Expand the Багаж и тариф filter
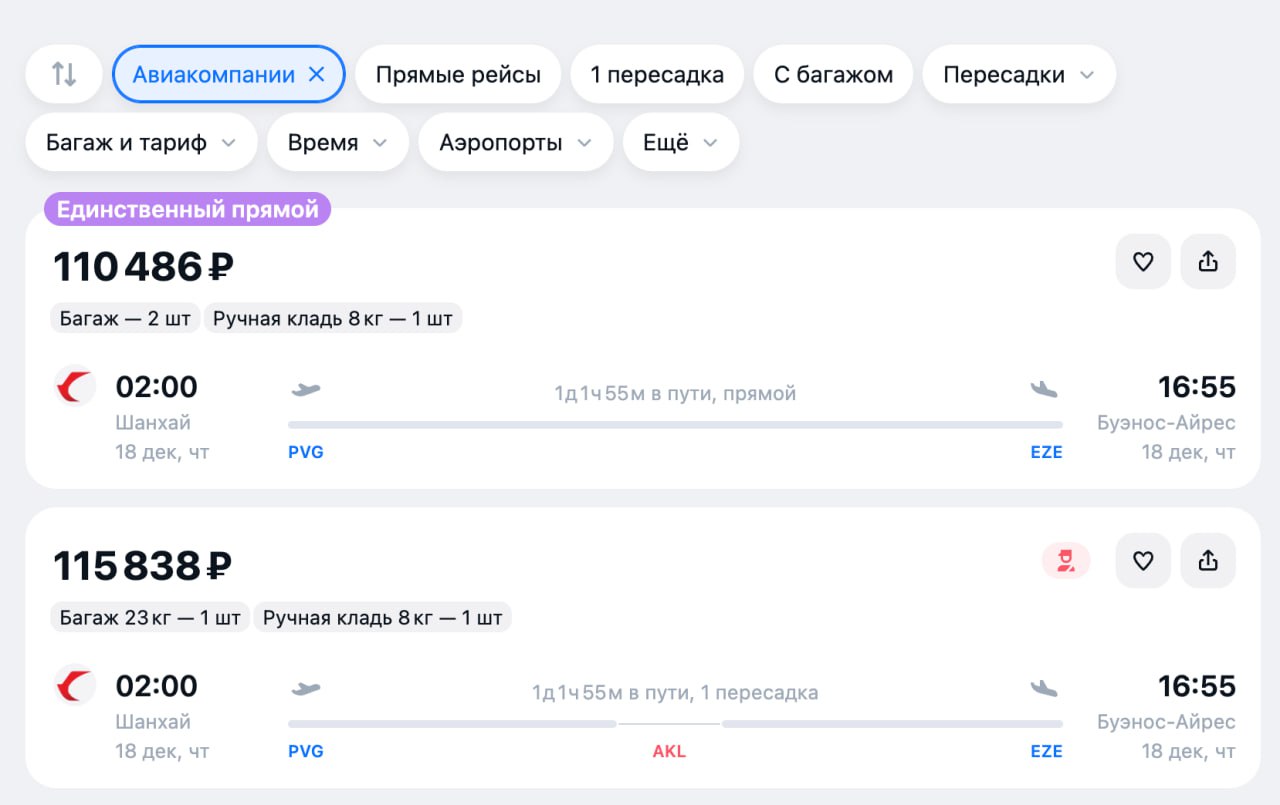 [141, 142]
